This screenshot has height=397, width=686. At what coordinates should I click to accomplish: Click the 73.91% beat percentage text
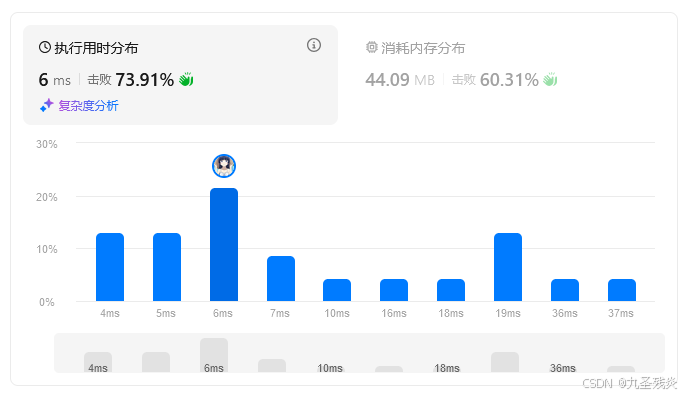click(x=144, y=80)
